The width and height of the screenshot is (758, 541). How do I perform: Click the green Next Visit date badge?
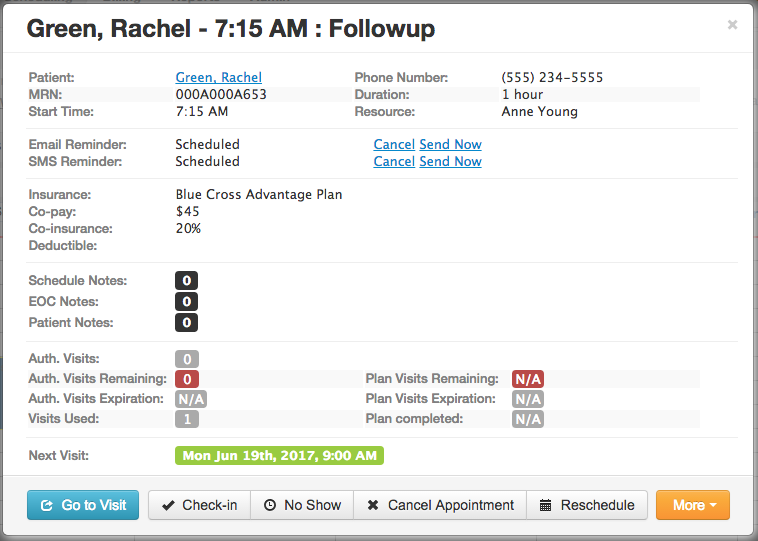[x=279, y=455]
